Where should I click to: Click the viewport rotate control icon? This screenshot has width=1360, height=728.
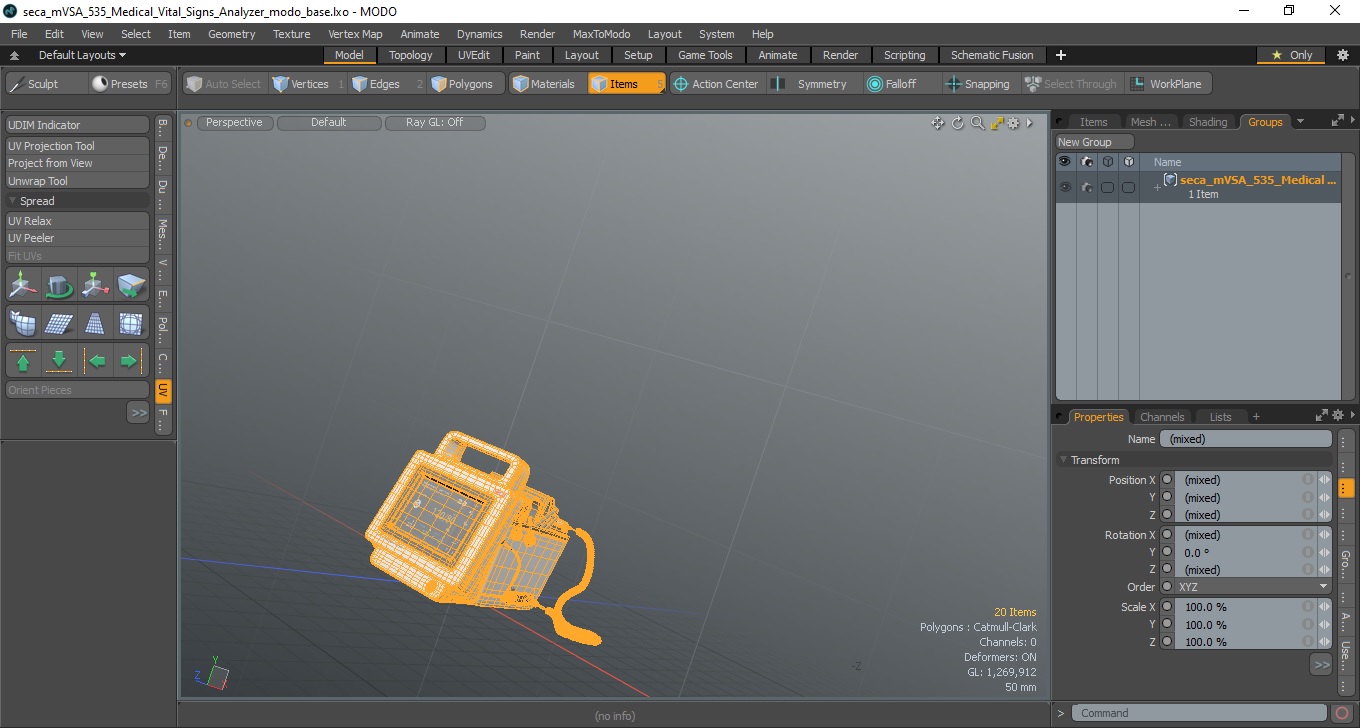click(x=957, y=123)
